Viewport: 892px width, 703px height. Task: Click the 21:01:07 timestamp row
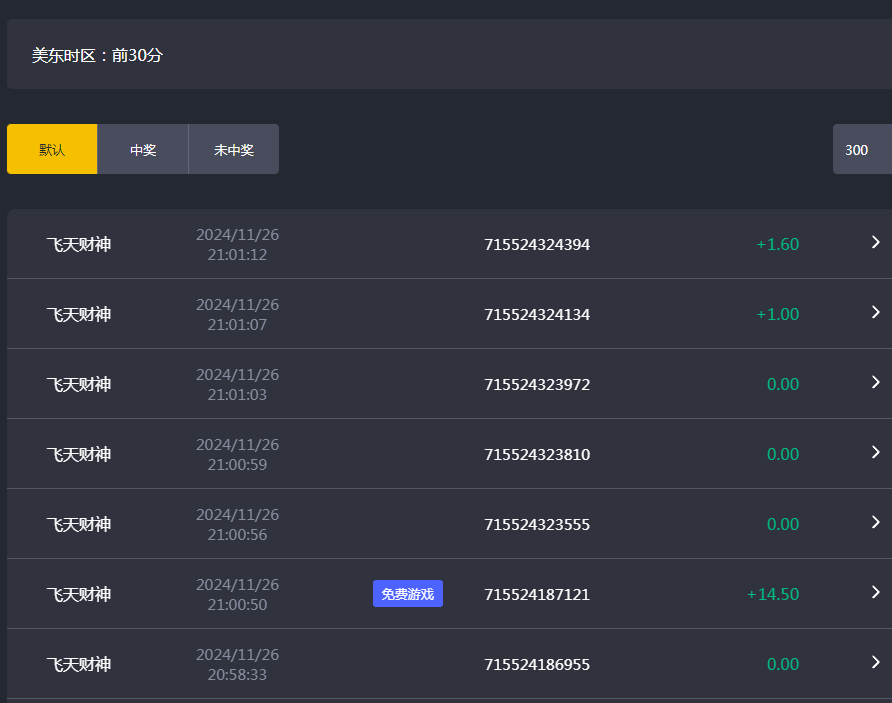(237, 314)
